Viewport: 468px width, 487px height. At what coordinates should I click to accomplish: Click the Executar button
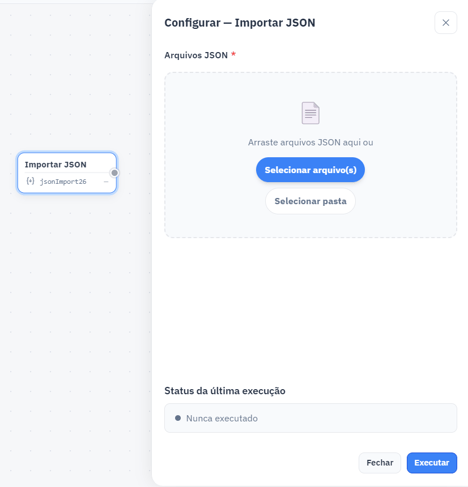[432, 463]
